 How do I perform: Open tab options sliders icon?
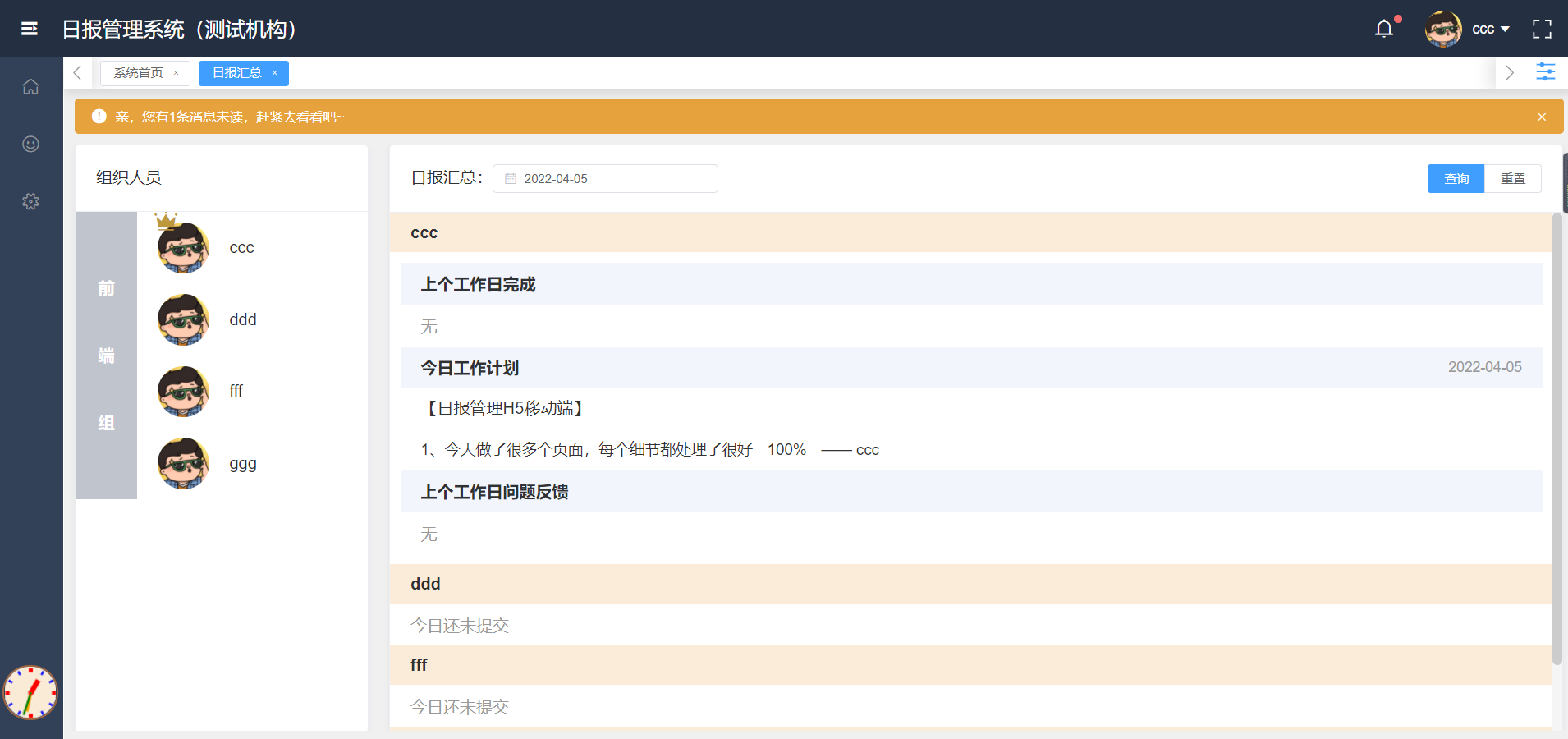1545,72
